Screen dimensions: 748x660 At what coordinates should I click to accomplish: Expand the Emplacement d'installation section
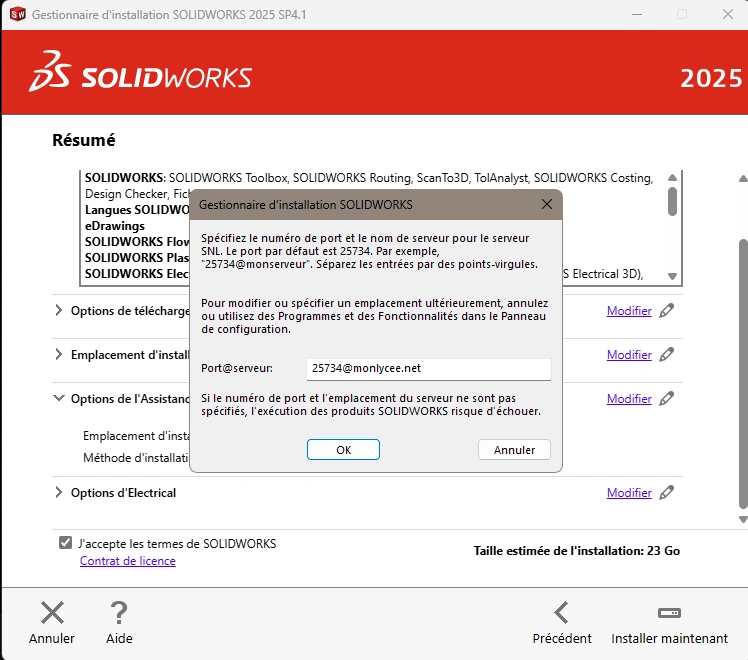coord(58,354)
